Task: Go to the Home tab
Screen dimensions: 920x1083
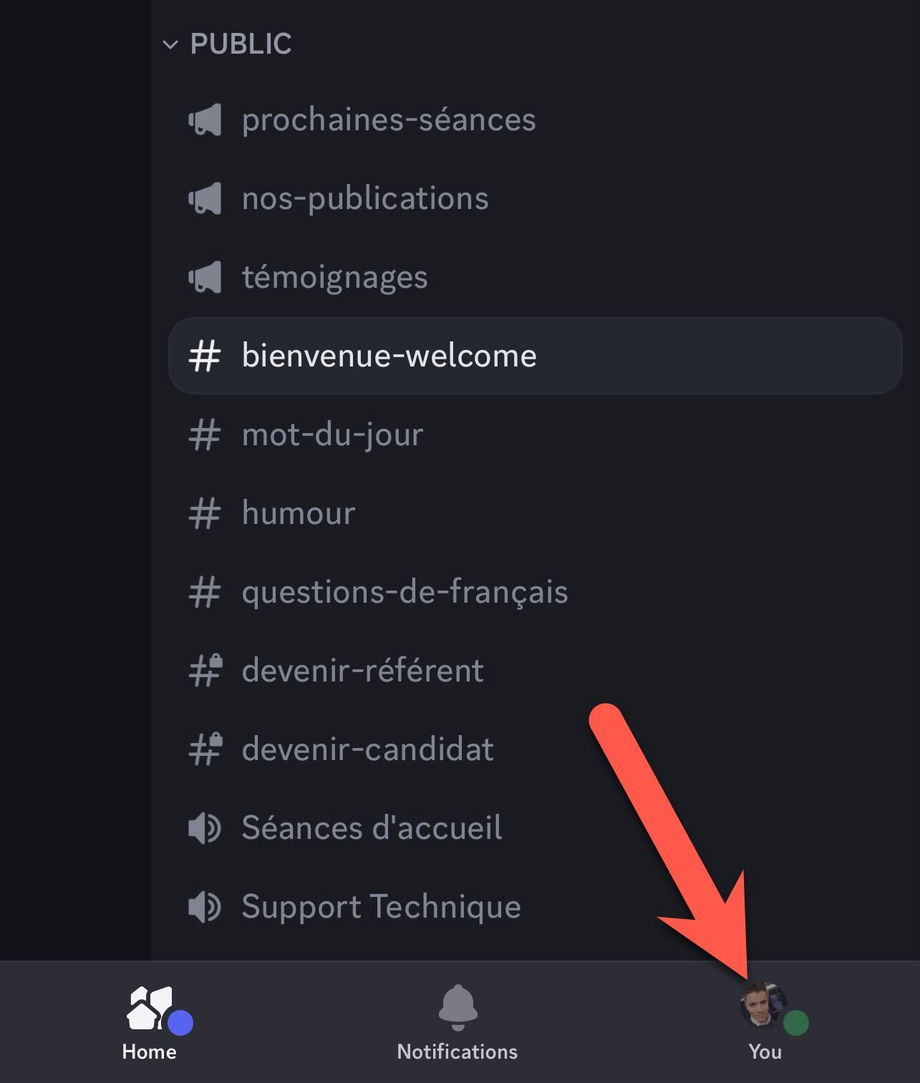Action: (x=150, y=1022)
